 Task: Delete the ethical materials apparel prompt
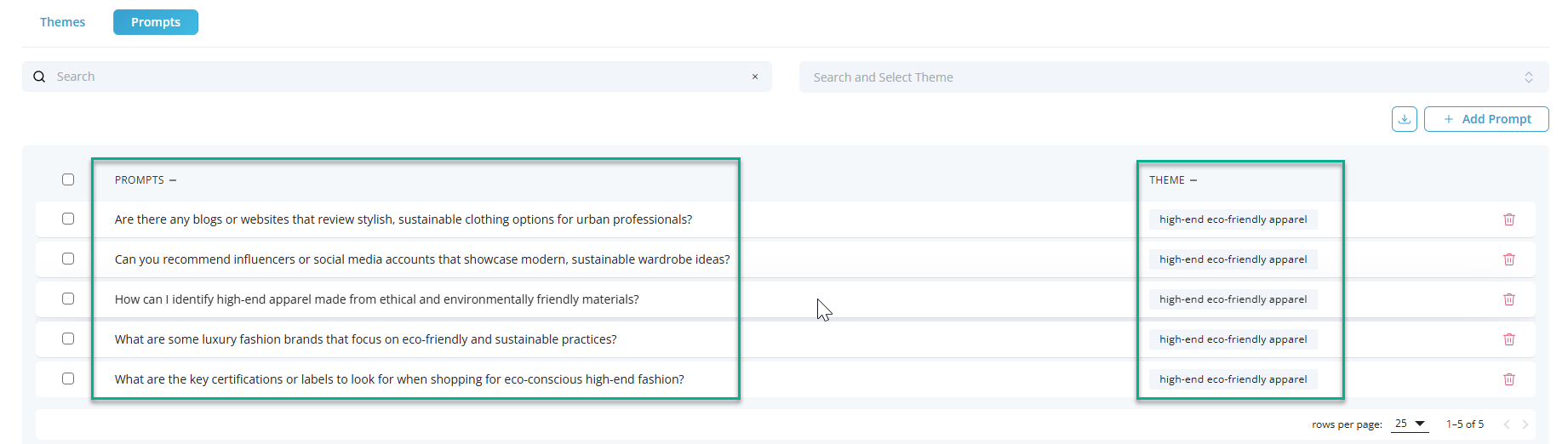[1509, 299]
